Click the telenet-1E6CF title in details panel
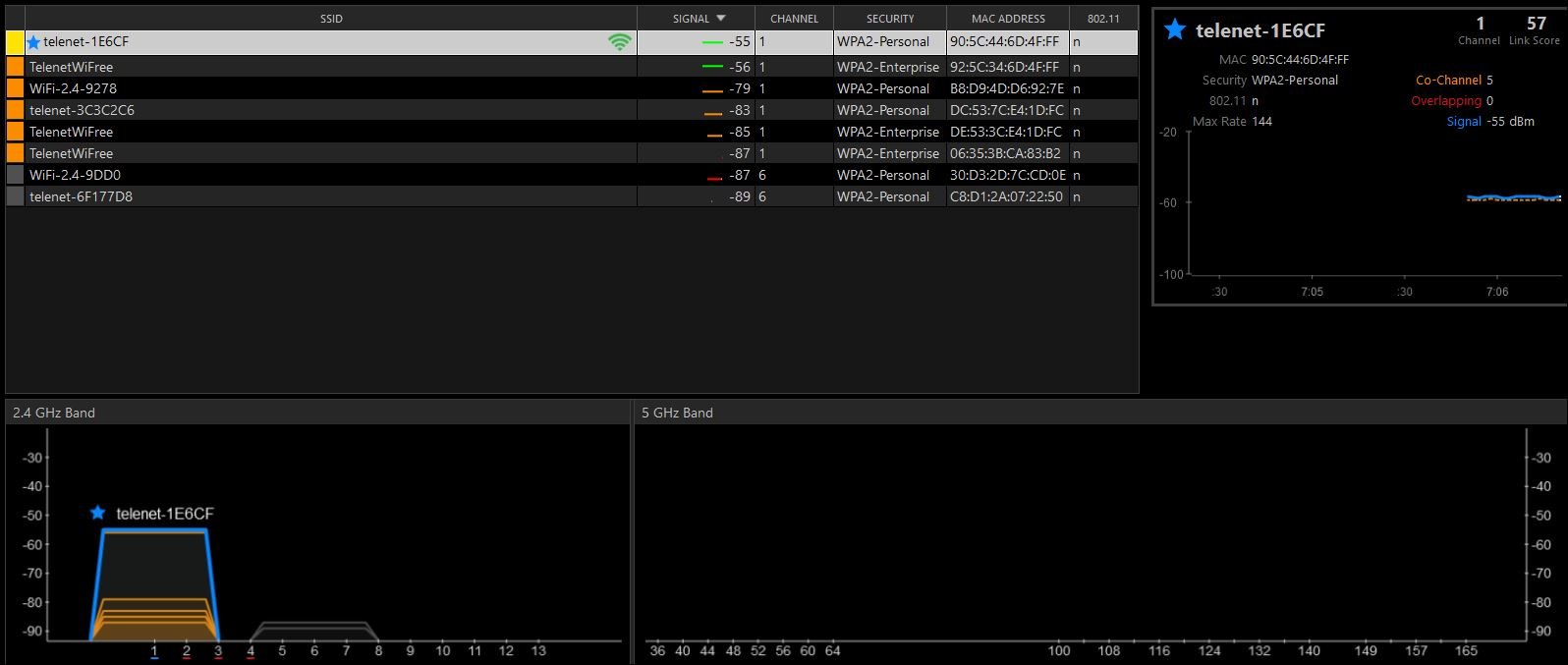 point(1260,30)
